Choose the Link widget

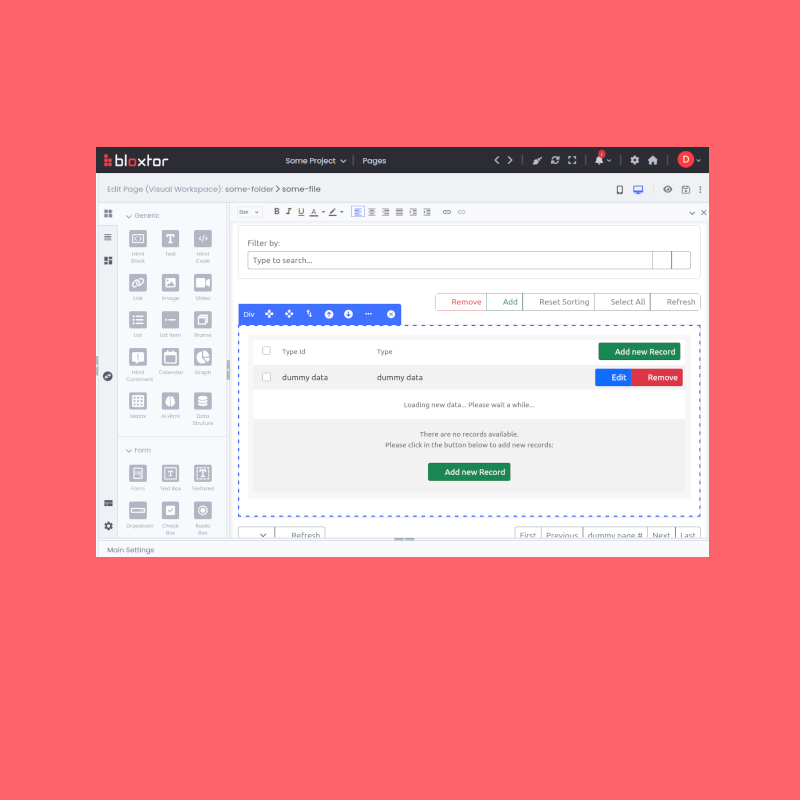138,287
